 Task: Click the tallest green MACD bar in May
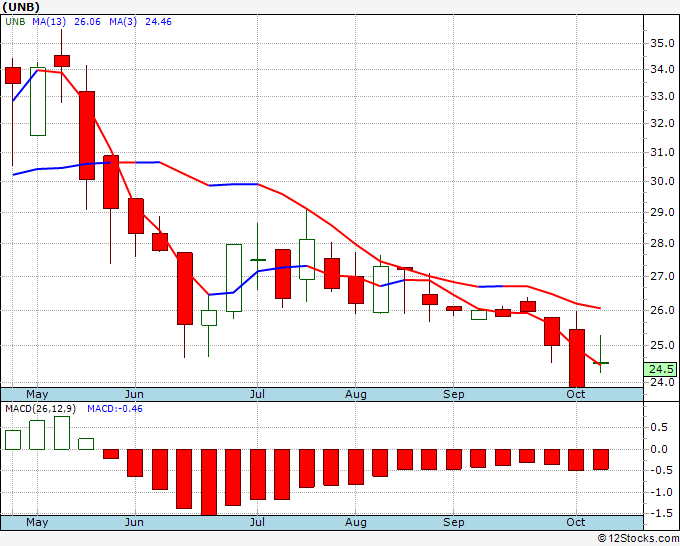pyautogui.click(x=62, y=433)
